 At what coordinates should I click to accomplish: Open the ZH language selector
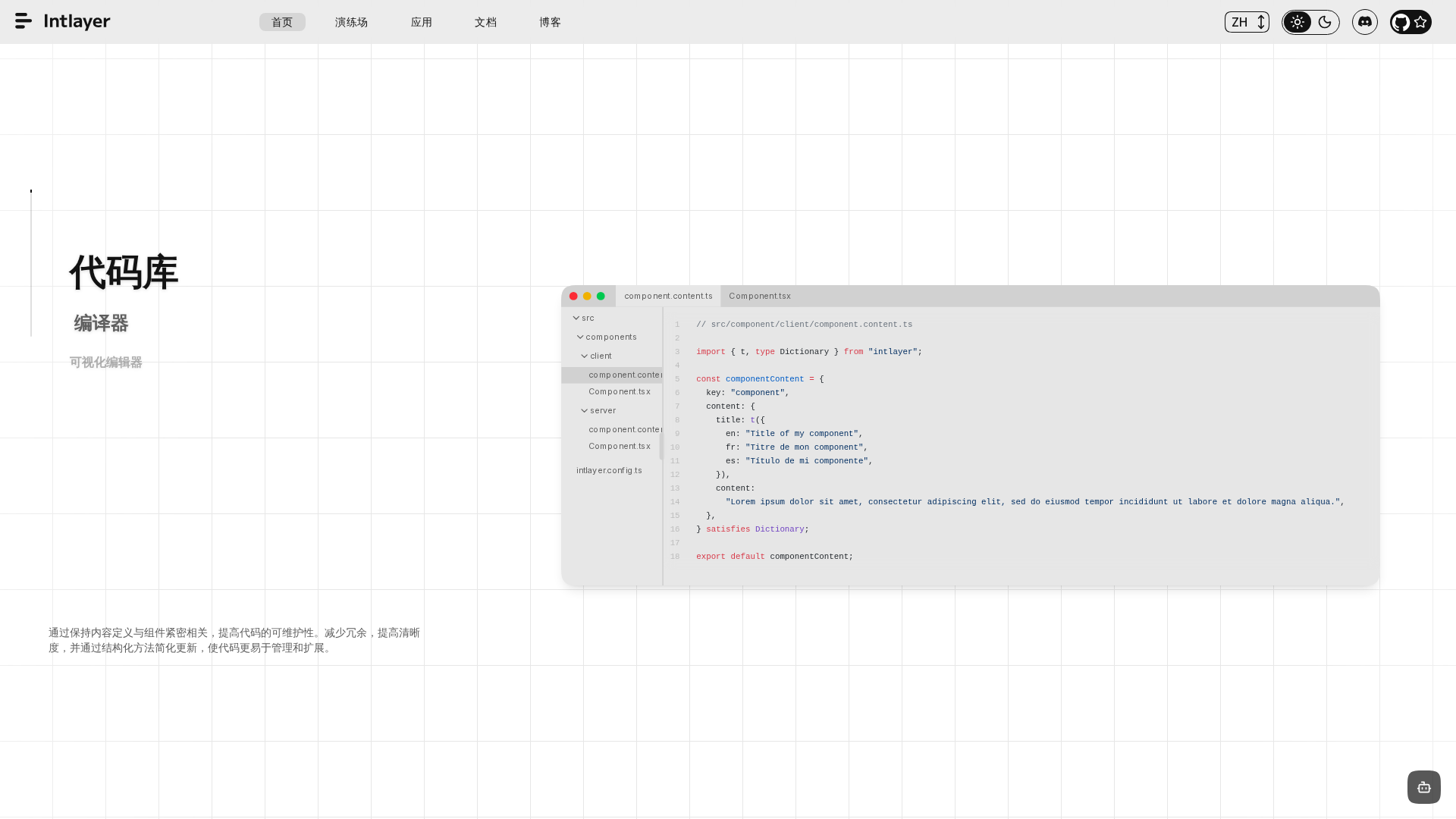coord(1247,22)
